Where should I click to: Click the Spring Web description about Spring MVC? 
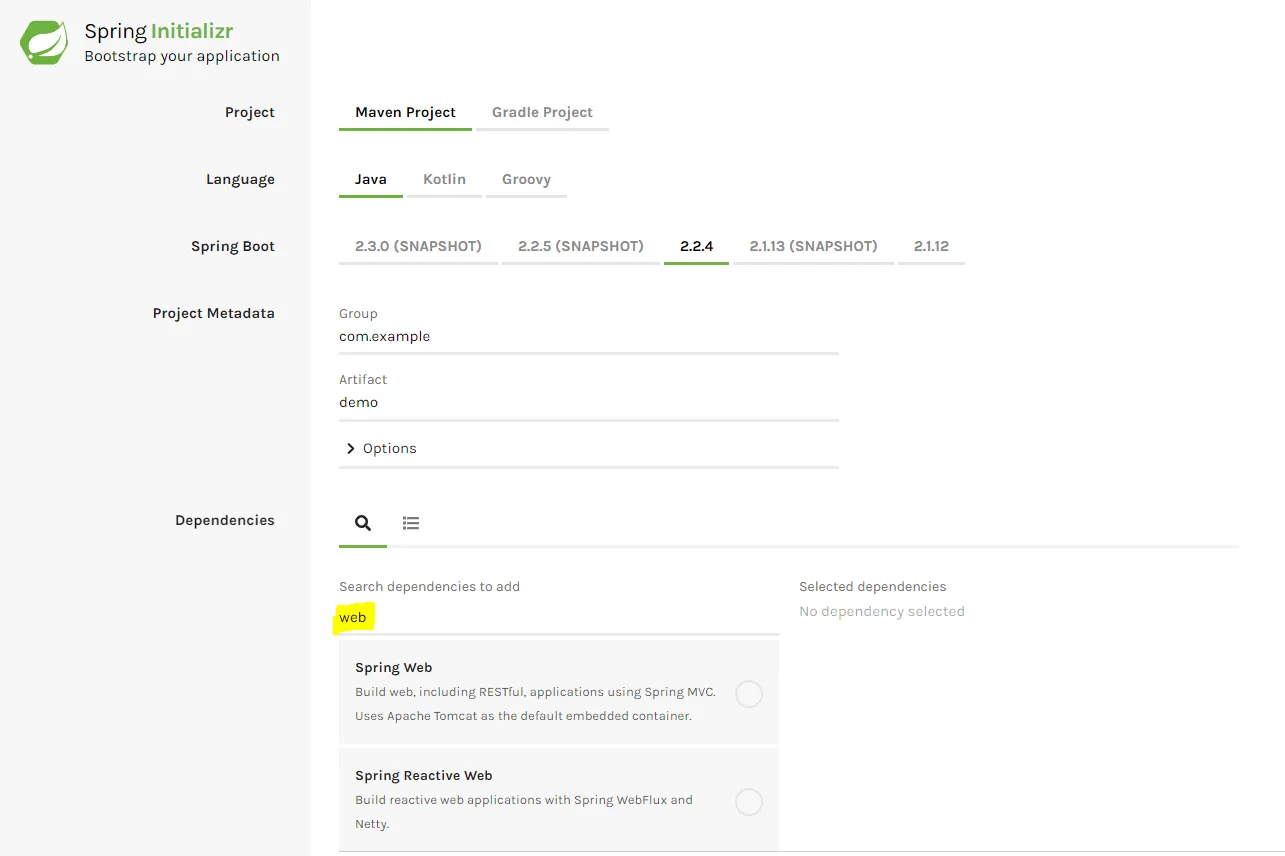[x=535, y=704]
